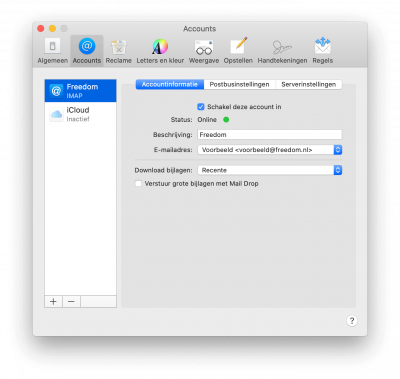This screenshot has width=400, height=379.
Task: Select the iCloud account in sidebar
Action: tap(80, 114)
